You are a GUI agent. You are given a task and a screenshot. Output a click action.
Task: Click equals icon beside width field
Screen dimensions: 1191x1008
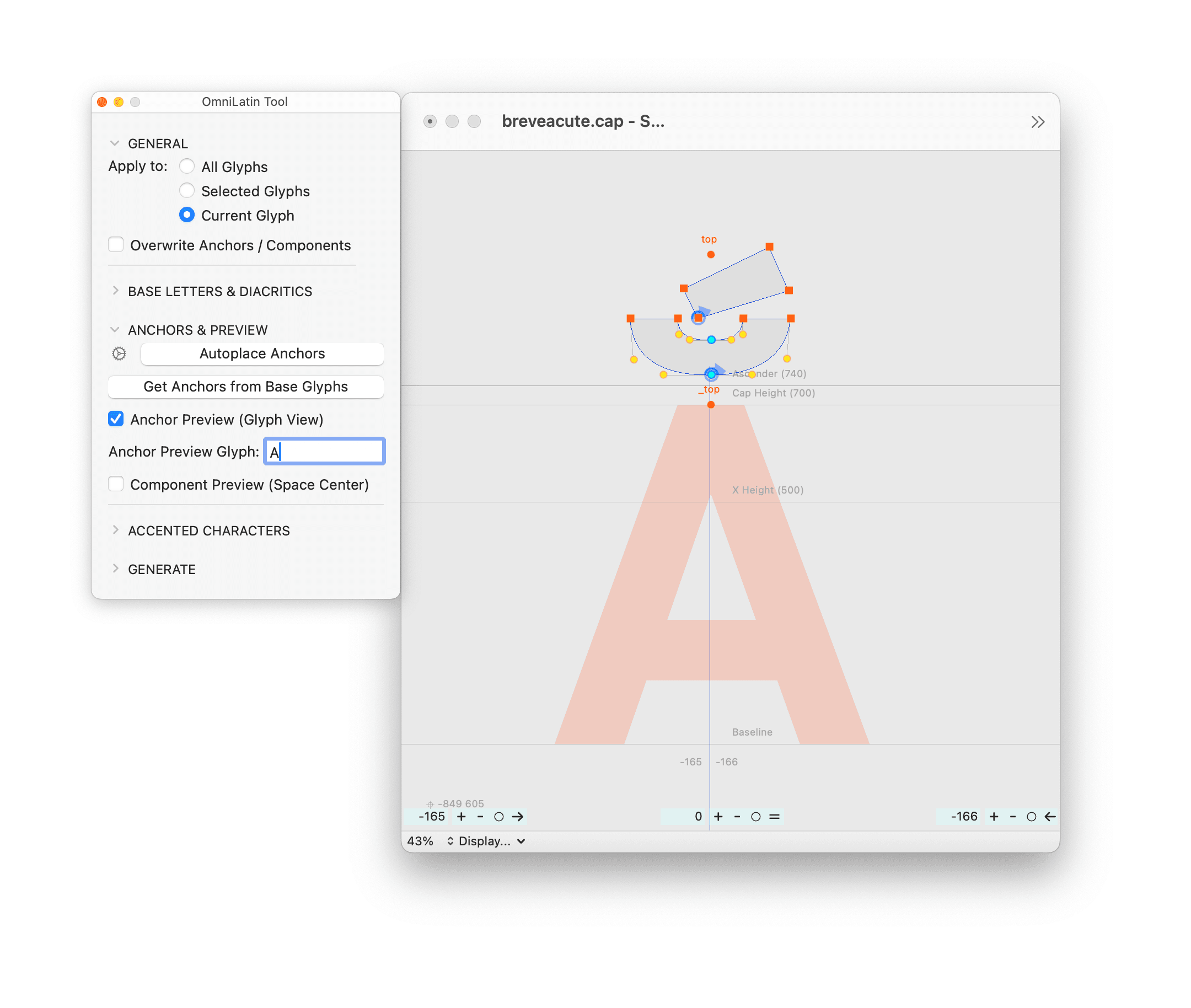tap(774, 817)
